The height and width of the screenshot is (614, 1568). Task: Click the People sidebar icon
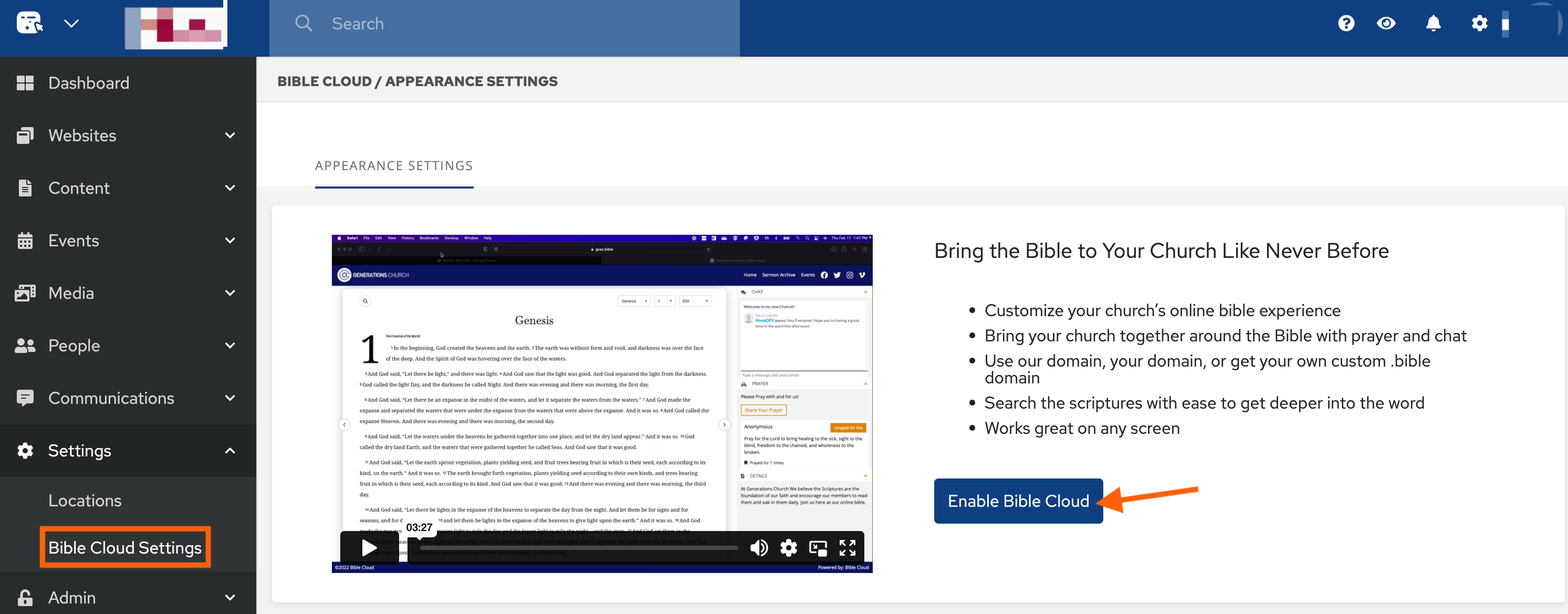click(x=26, y=346)
